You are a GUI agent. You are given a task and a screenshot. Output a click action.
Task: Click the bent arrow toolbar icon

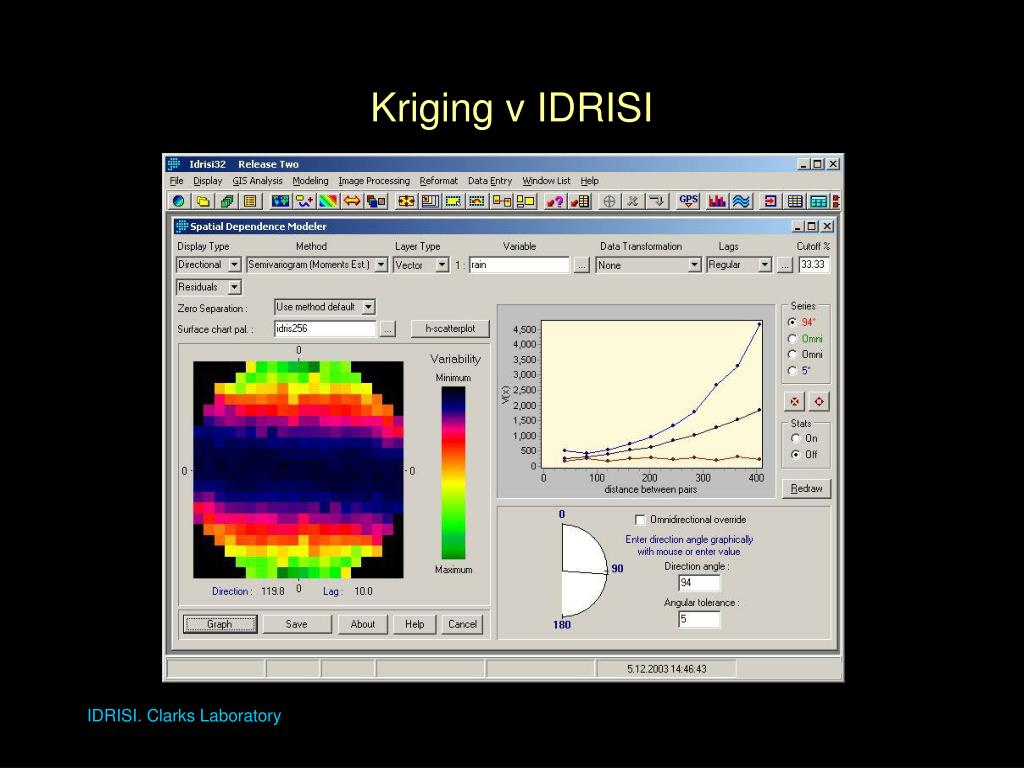tap(656, 201)
